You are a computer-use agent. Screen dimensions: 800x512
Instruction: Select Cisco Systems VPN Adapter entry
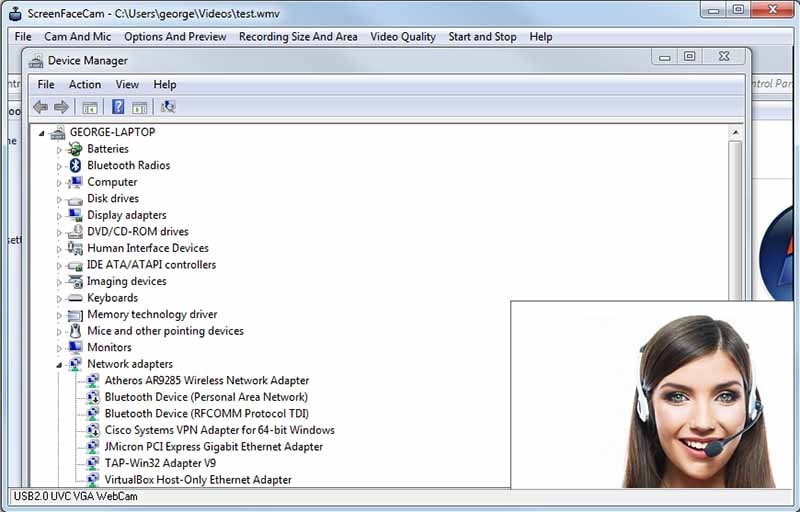[x=219, y=430]
